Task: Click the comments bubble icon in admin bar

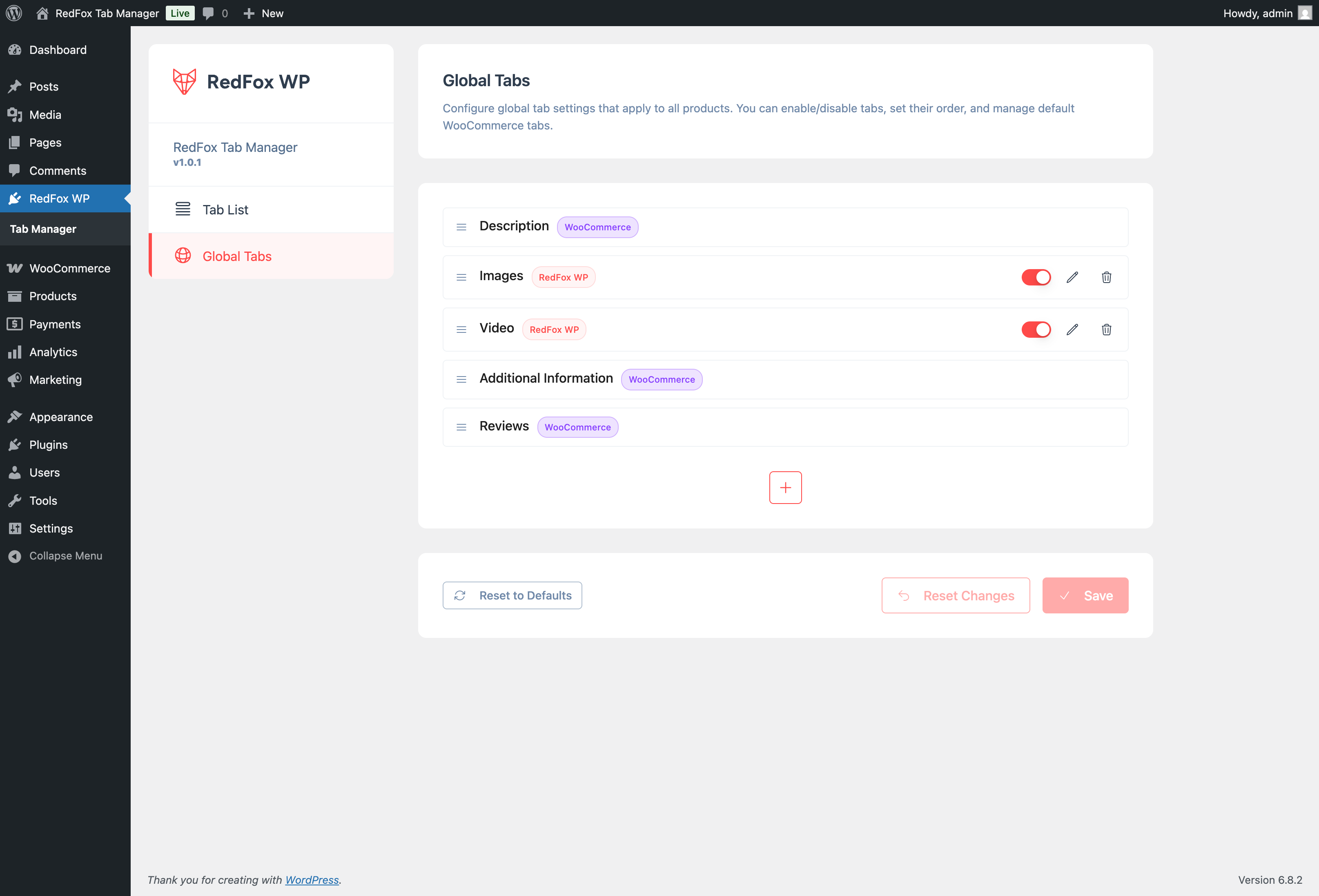Action: pyautogui.click(x=208, y=13)
